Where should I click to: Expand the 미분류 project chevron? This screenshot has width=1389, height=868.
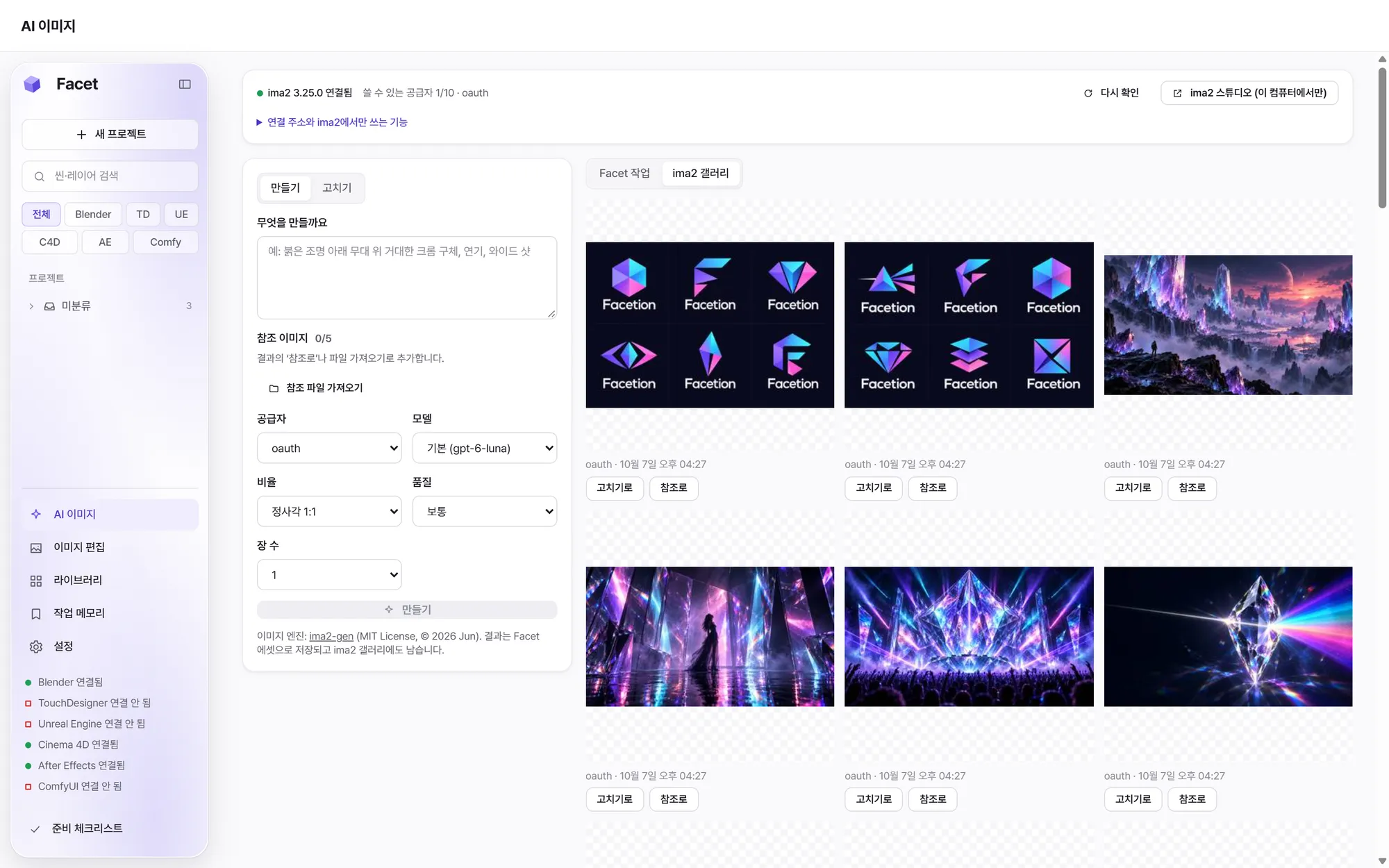pyautogui.click(x=31, y=306)
